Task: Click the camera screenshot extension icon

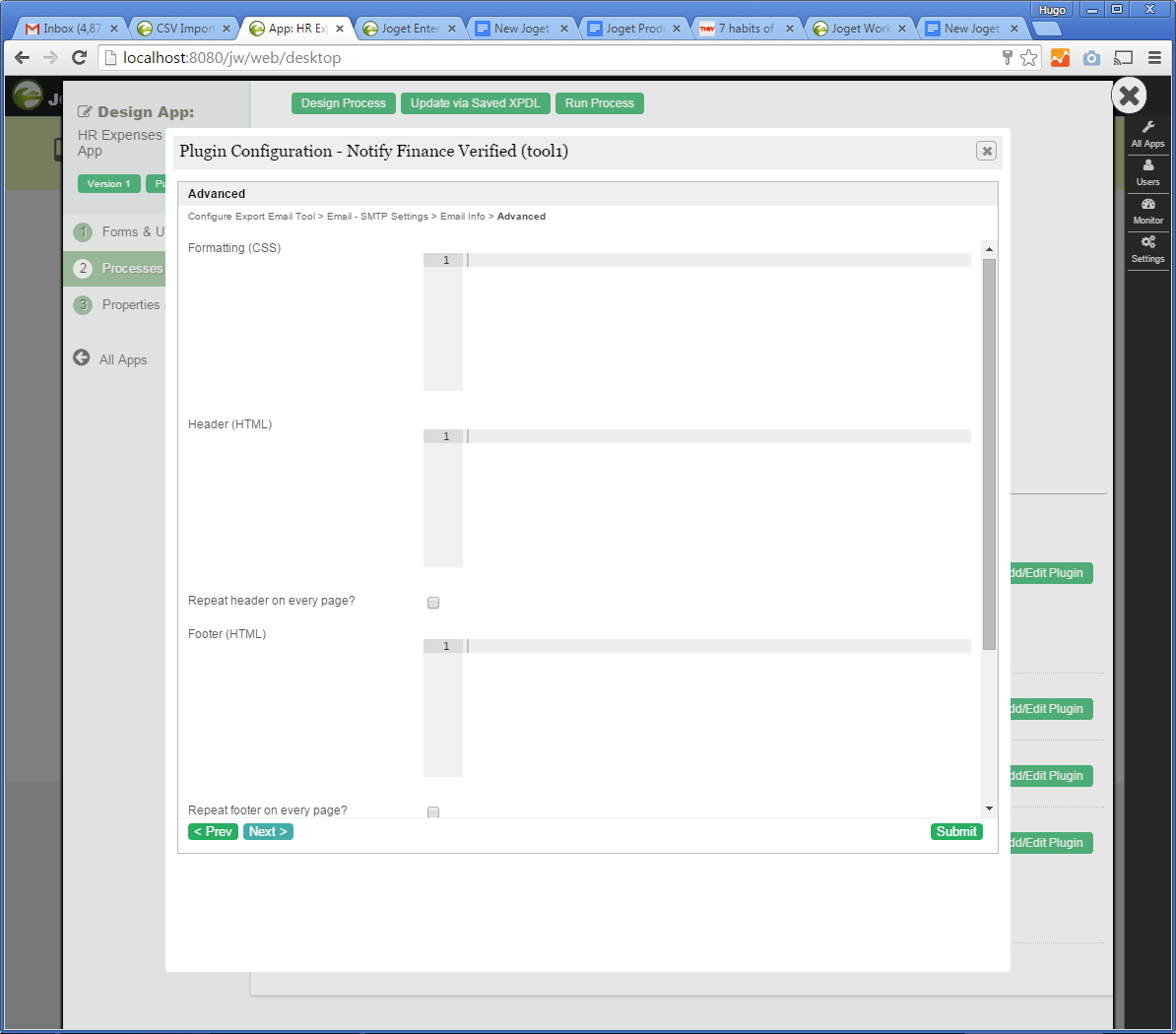Action: 1091,58
